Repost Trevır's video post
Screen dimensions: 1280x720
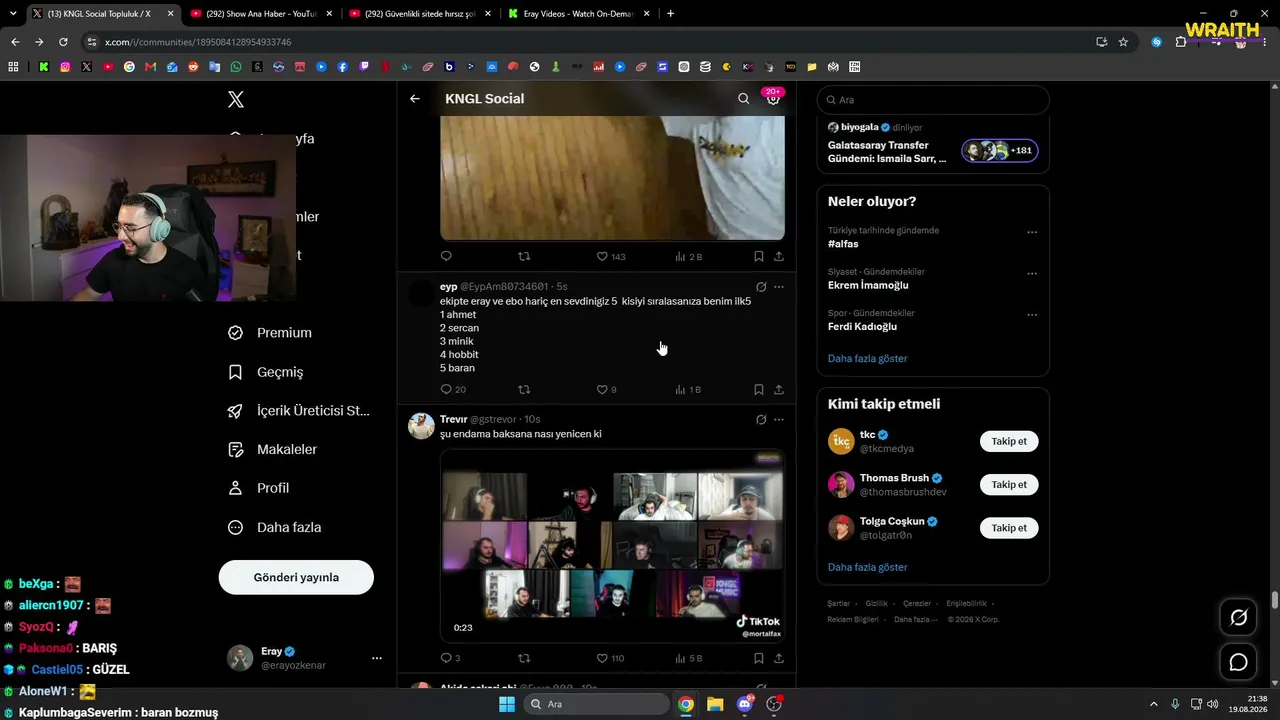click(x=524, y=659)
